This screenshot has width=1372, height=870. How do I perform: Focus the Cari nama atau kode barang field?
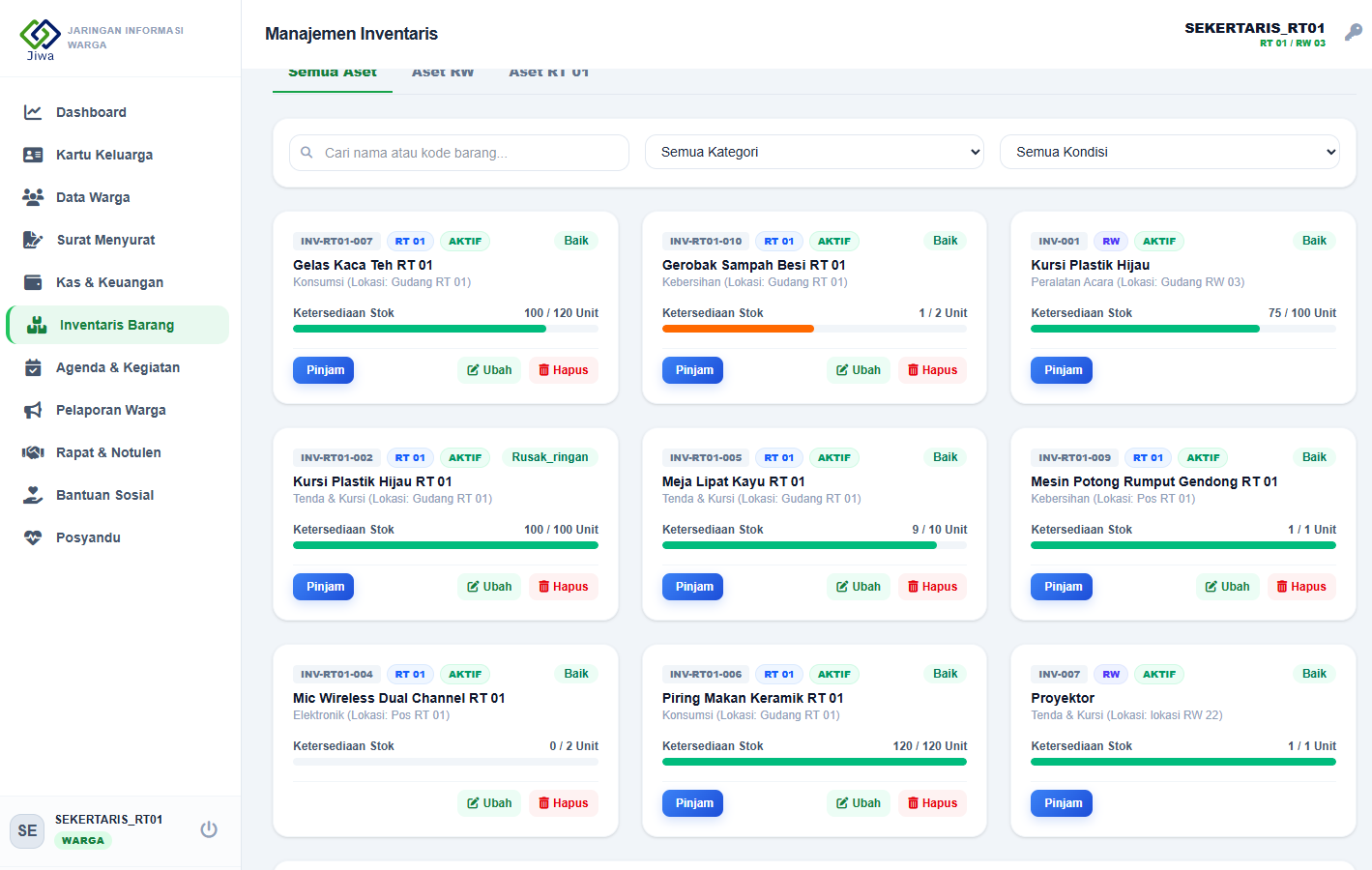459,153
